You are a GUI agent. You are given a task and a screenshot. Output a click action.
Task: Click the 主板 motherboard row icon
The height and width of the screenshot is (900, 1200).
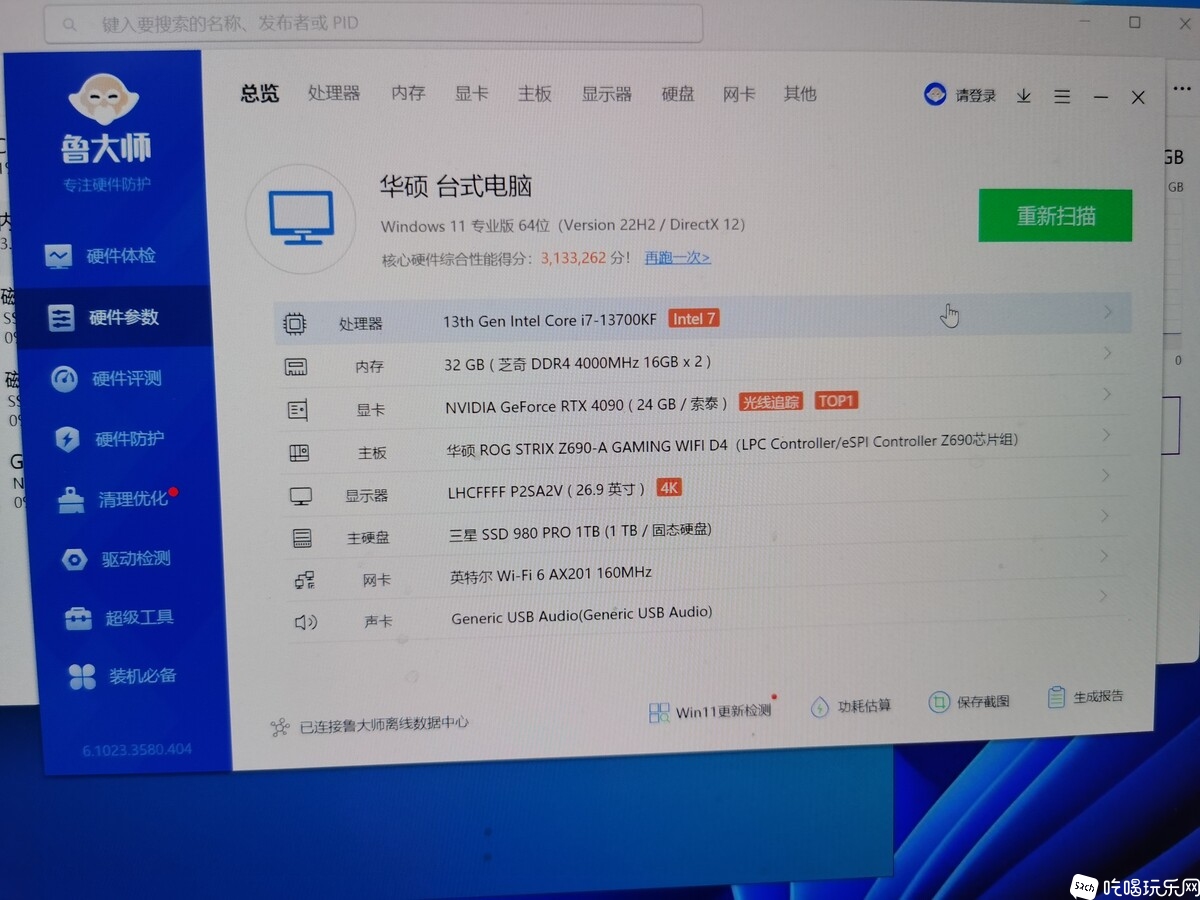[x=299, y=453]
